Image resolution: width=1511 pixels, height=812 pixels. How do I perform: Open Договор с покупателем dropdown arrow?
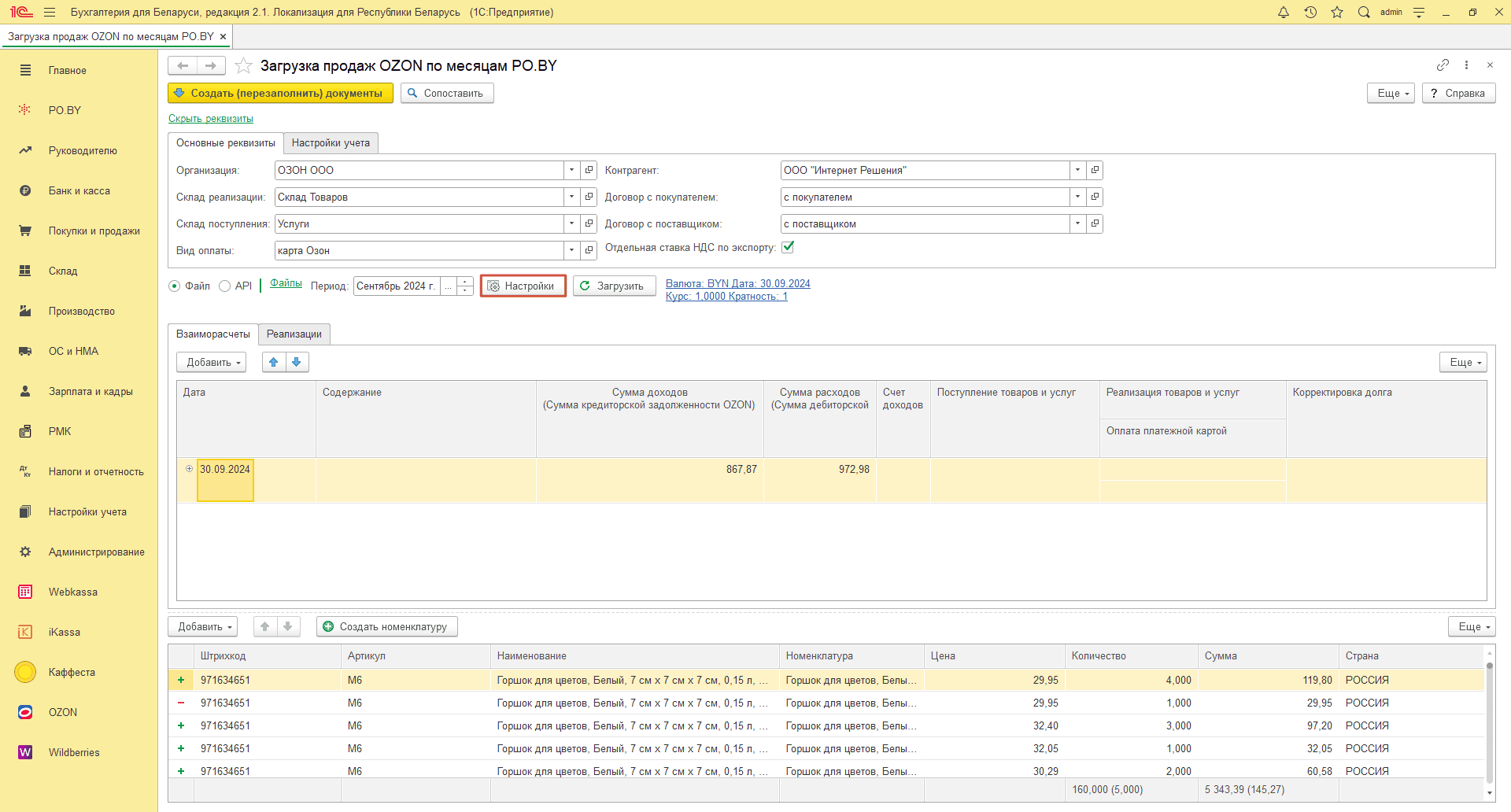(1078, 197)
